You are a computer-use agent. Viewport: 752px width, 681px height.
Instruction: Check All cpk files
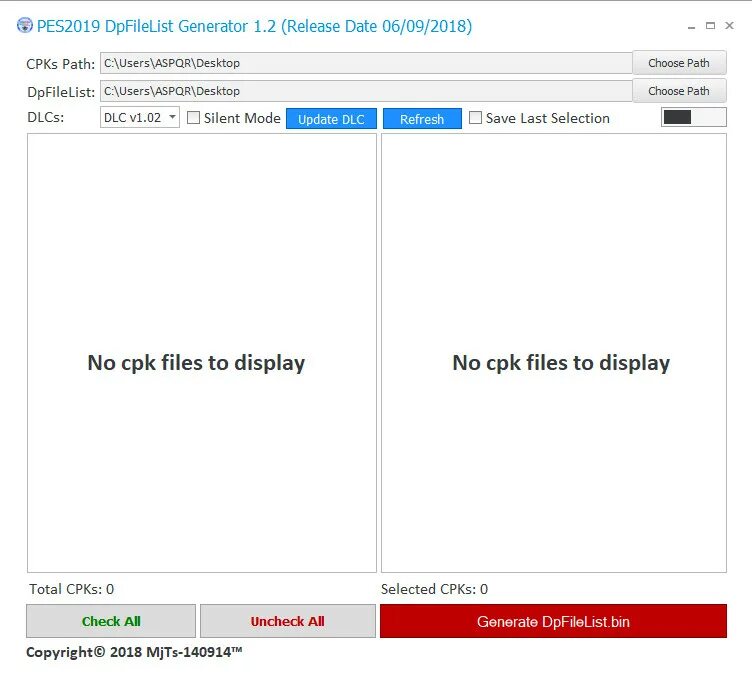click(111, 621)
